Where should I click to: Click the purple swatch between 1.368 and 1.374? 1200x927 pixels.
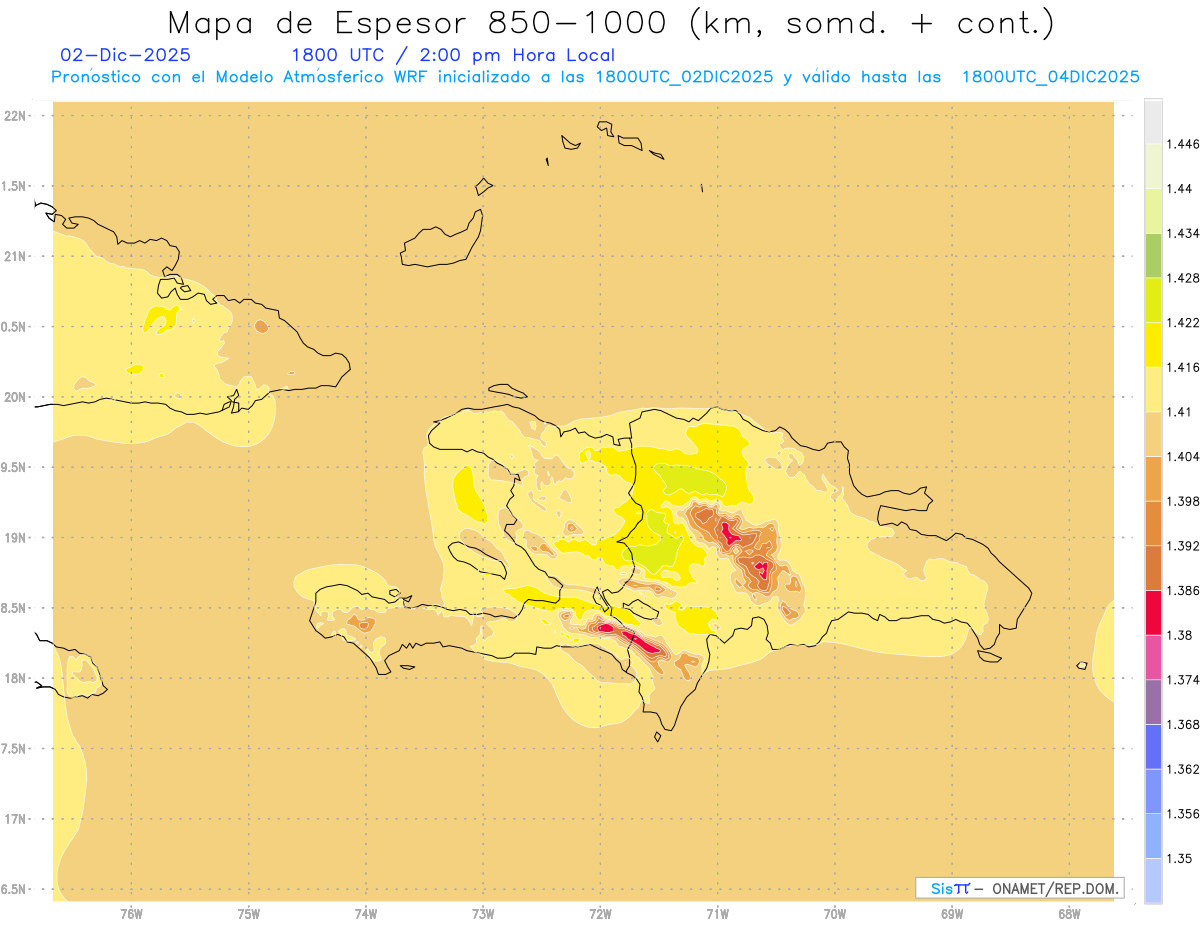(1153, 702)
